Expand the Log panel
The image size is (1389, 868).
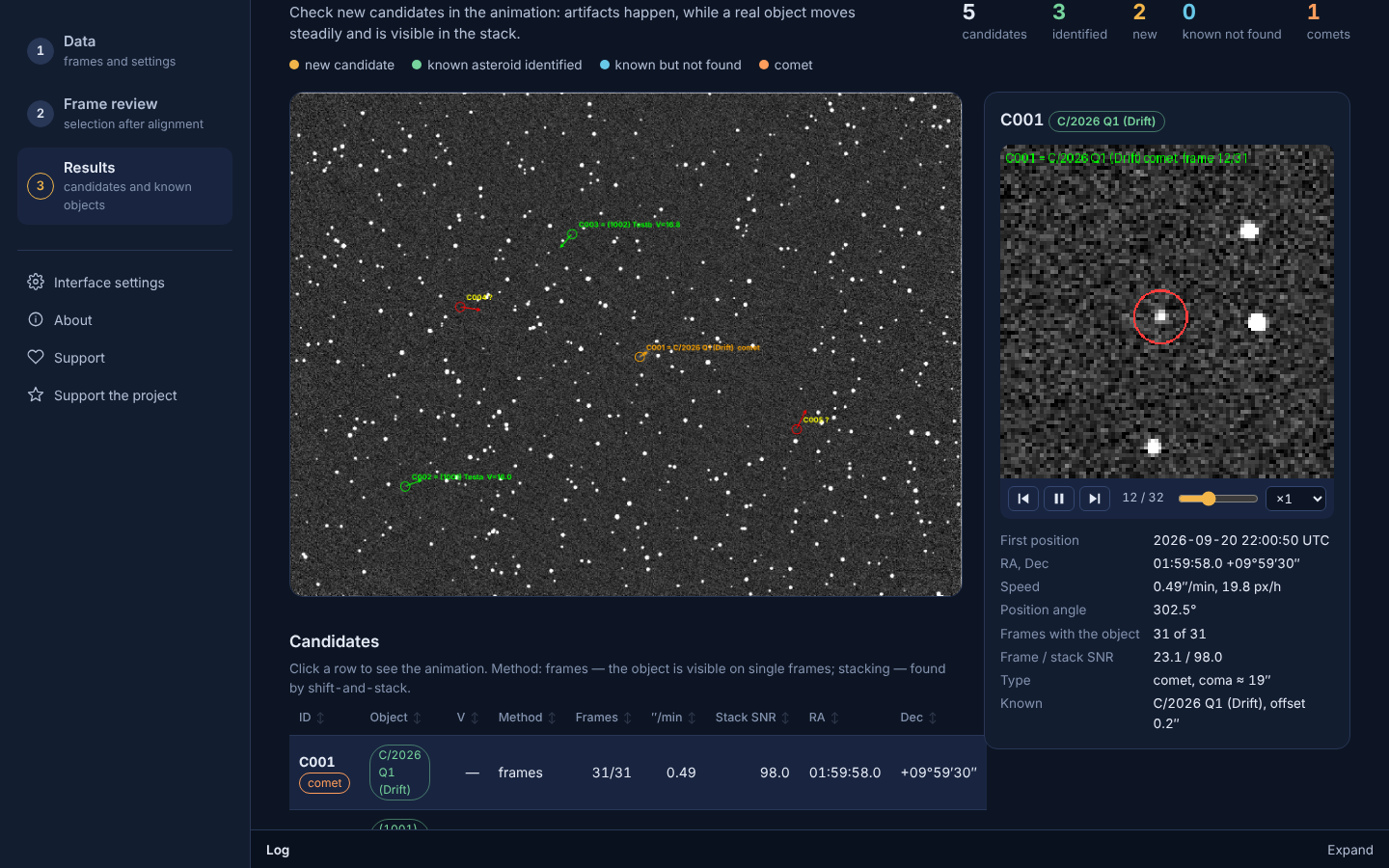tap(1349, 850)
